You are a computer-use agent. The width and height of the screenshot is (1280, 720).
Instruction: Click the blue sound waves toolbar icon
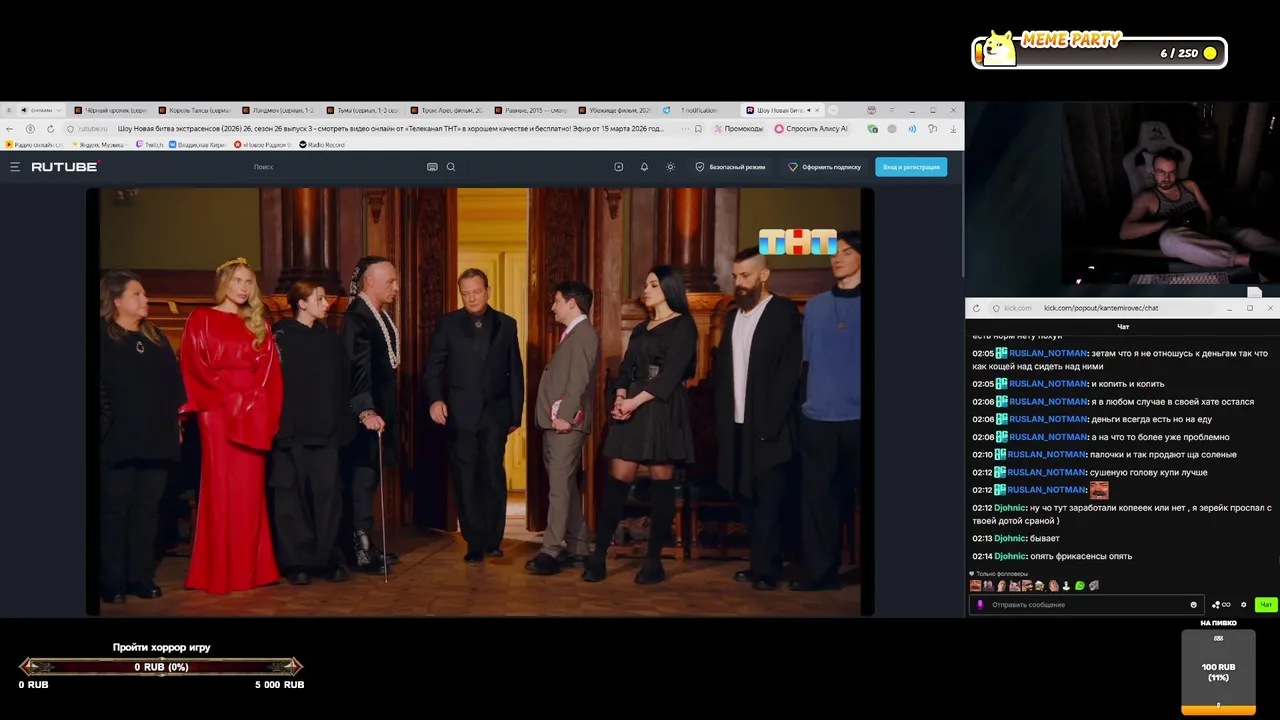[912, 129]
